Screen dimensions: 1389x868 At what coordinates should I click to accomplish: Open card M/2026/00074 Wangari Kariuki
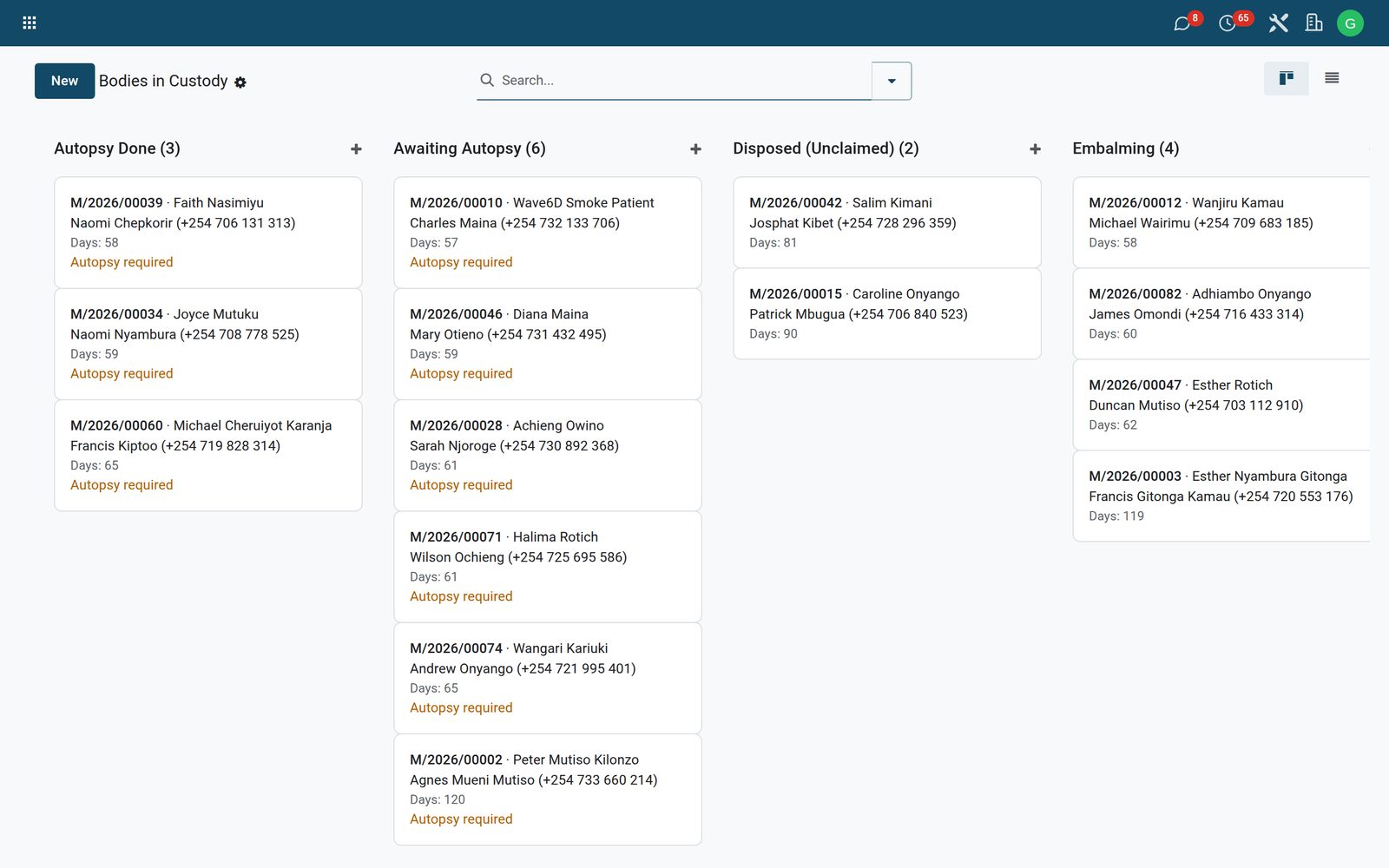(548, 678)
